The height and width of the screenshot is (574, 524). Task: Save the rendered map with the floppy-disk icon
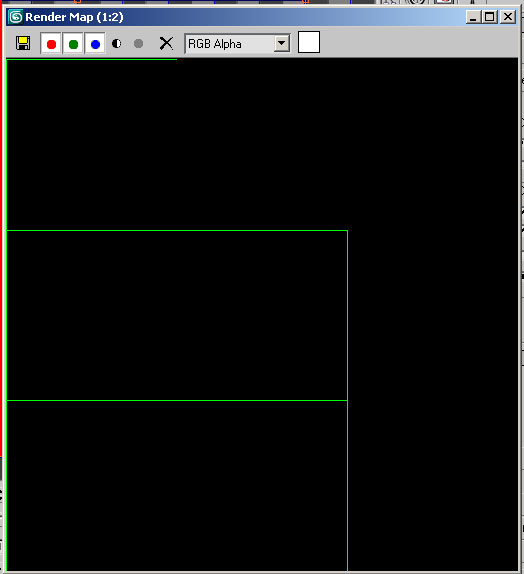pyautogui.click(x=23, y=43)
